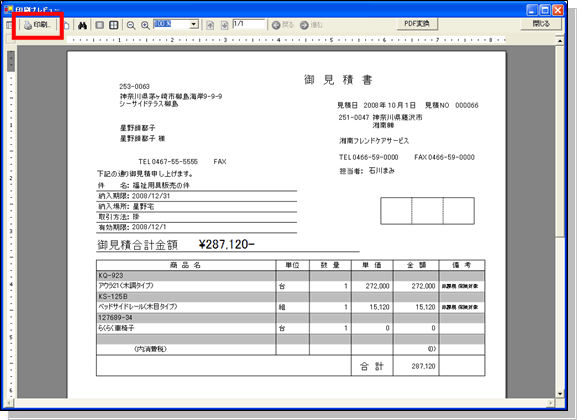Viewport: 577px width, 420px height.
Task: Open the zoom percentage dropdown
Action: (x=194, y=25)
